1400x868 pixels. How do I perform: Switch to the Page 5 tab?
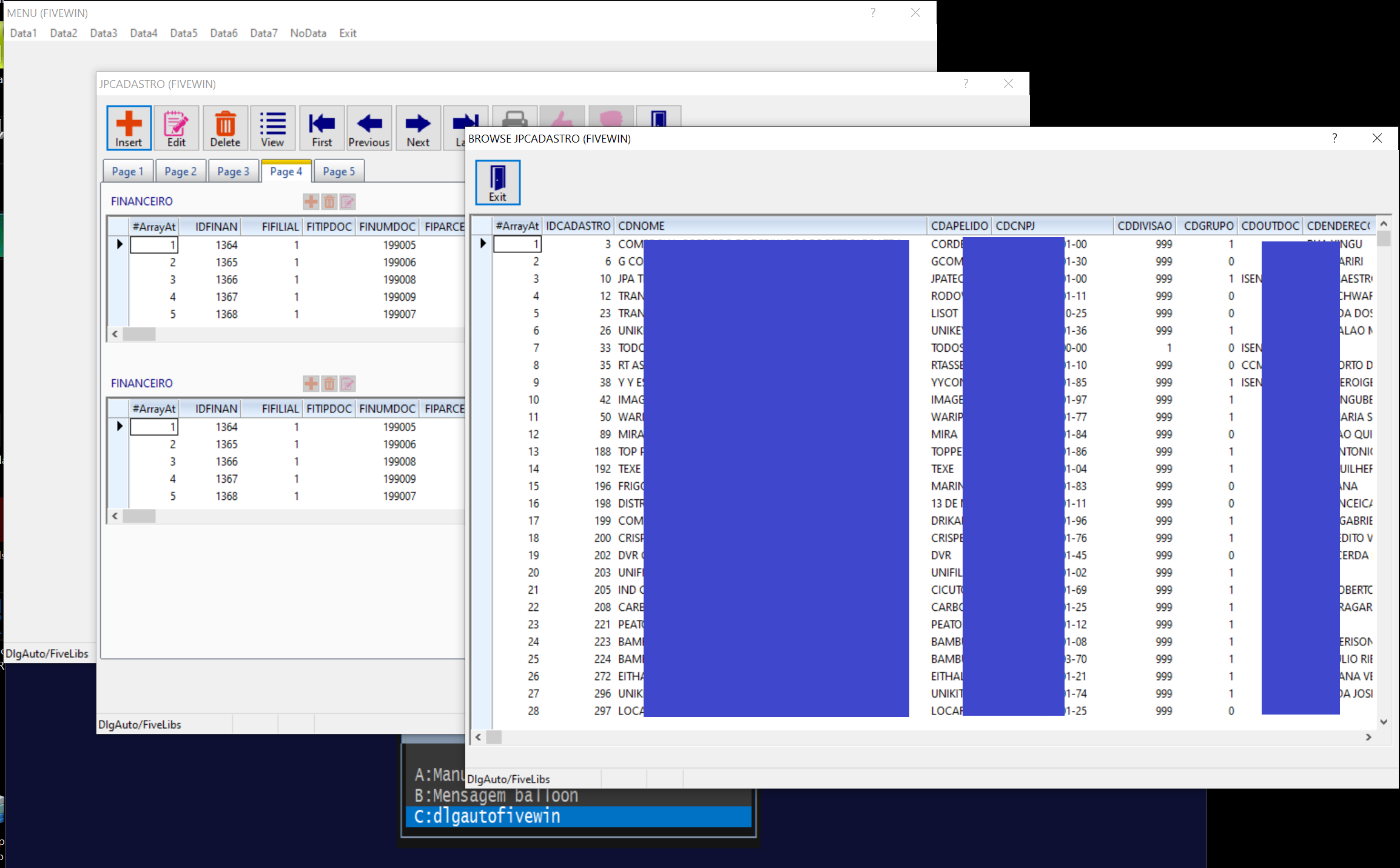click(338, 172)
